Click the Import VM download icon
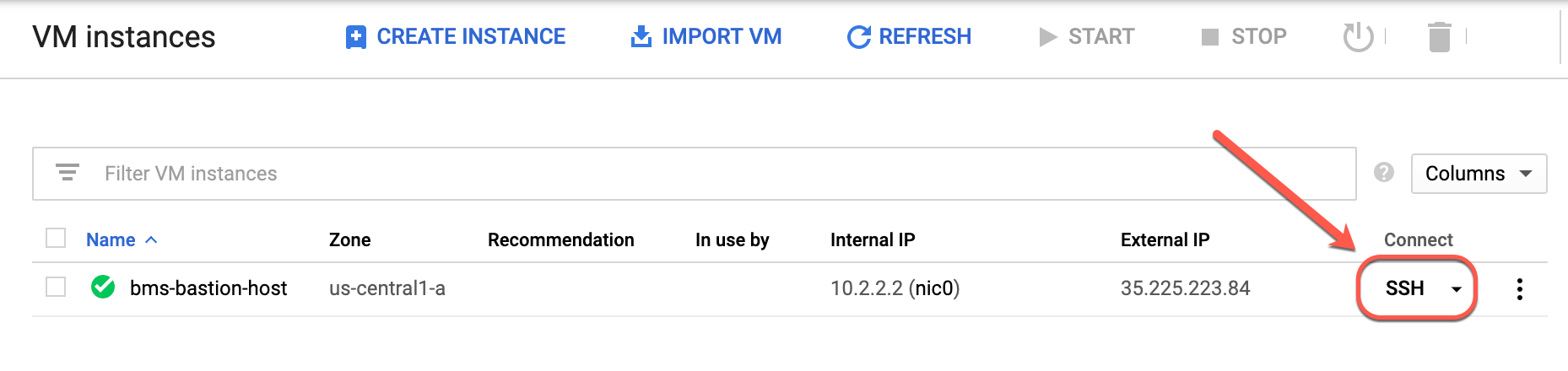This screenshot has height=371, width=1568. (641, 37)
